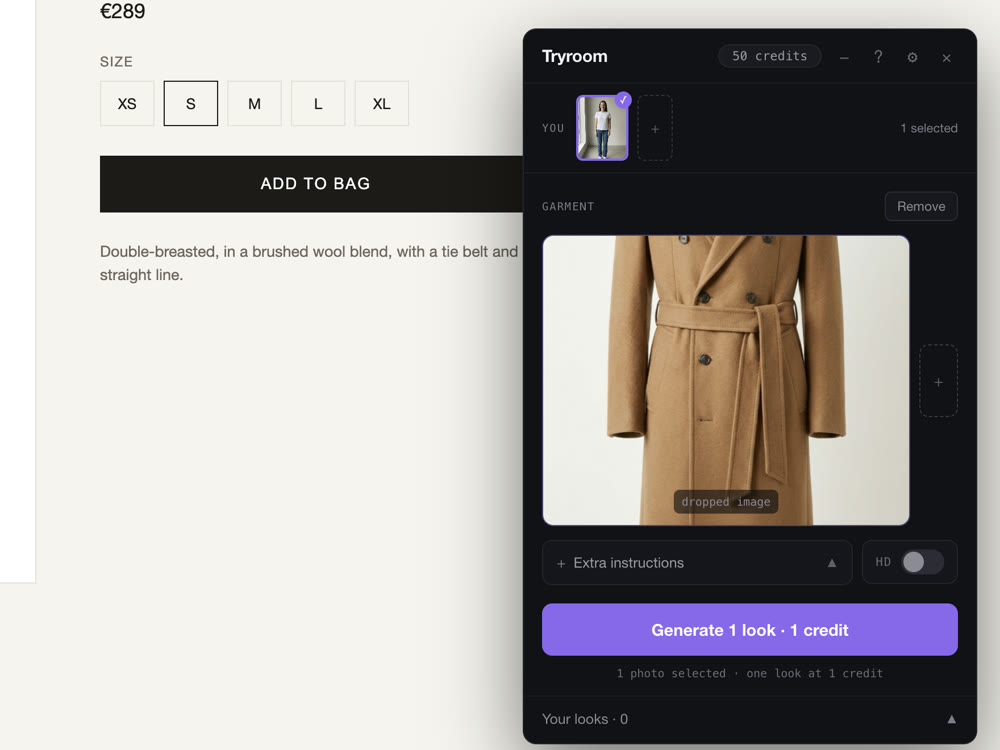Minimize the Tryroom panel
Viewport: 1000px width, 750px height.
(x=844, y=57)
